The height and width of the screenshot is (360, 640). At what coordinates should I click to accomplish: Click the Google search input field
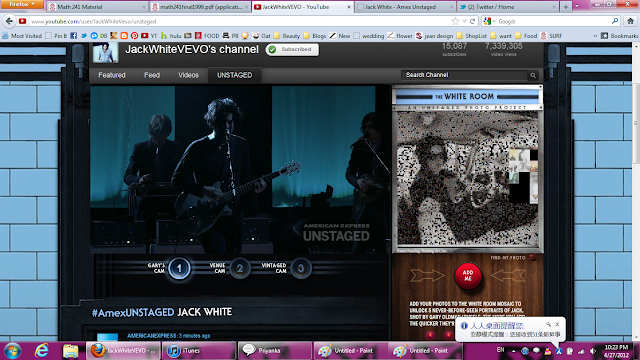coord(553,21)
